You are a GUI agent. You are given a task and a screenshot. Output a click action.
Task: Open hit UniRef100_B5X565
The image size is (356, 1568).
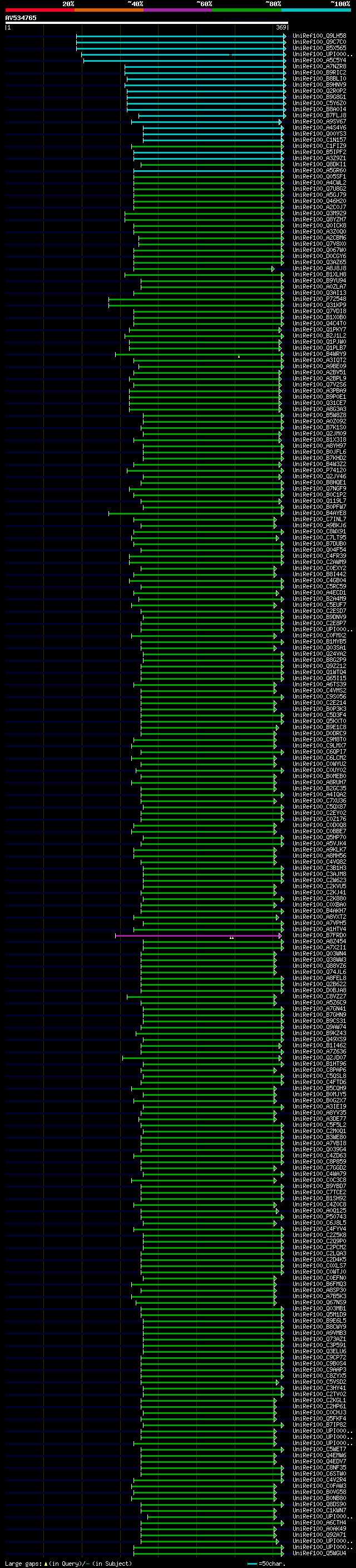319,48
